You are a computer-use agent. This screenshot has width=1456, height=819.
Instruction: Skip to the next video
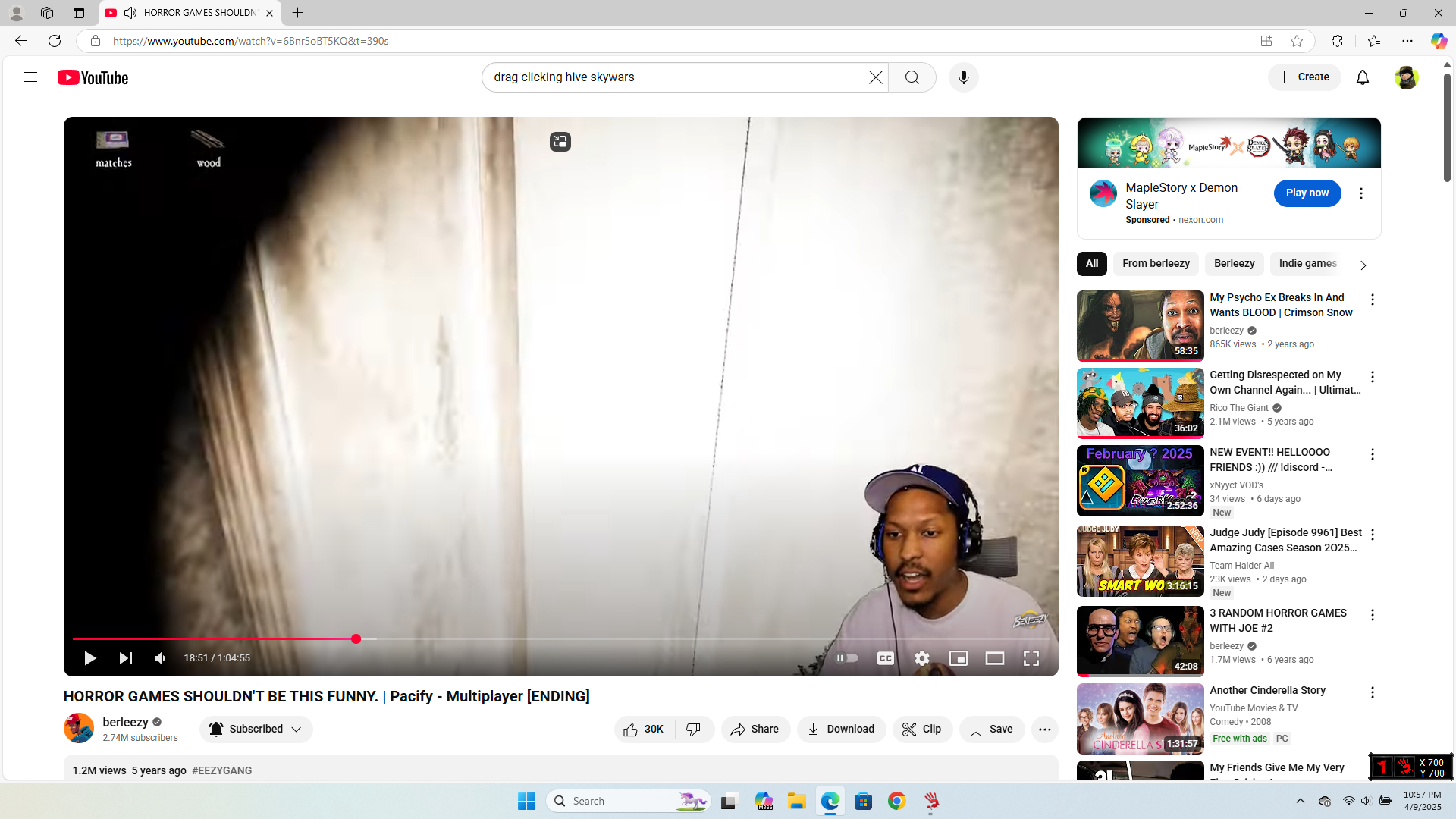[126, 658]
